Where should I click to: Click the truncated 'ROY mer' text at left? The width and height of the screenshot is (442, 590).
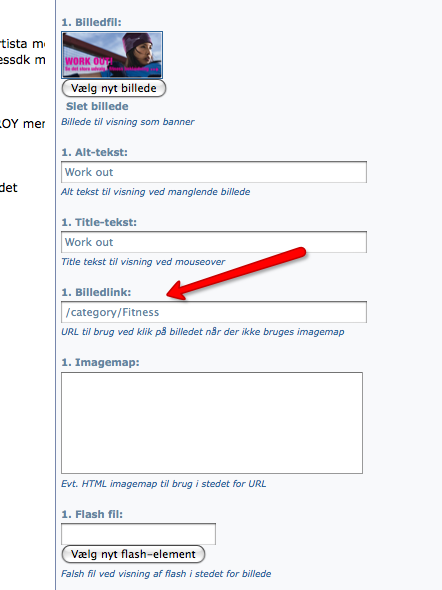[x=22, y=124]
